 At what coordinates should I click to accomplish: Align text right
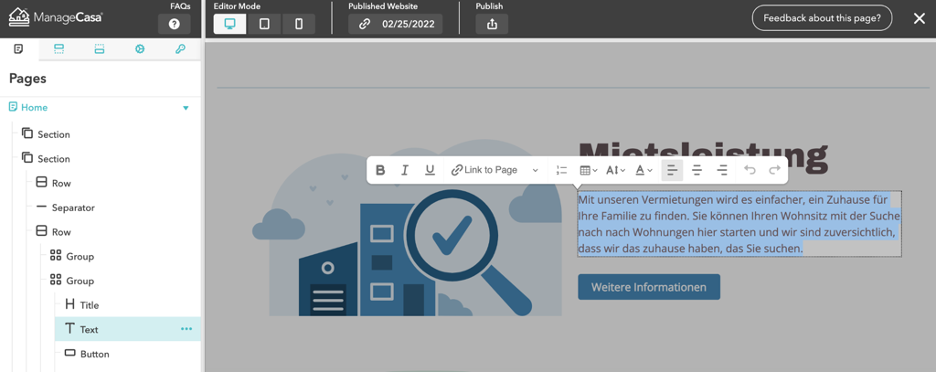(x=722, y=170)
